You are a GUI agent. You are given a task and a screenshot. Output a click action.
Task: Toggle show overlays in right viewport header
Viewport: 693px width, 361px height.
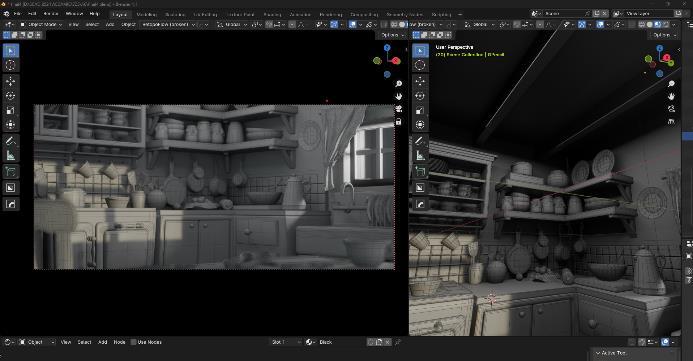coord(600,25)
